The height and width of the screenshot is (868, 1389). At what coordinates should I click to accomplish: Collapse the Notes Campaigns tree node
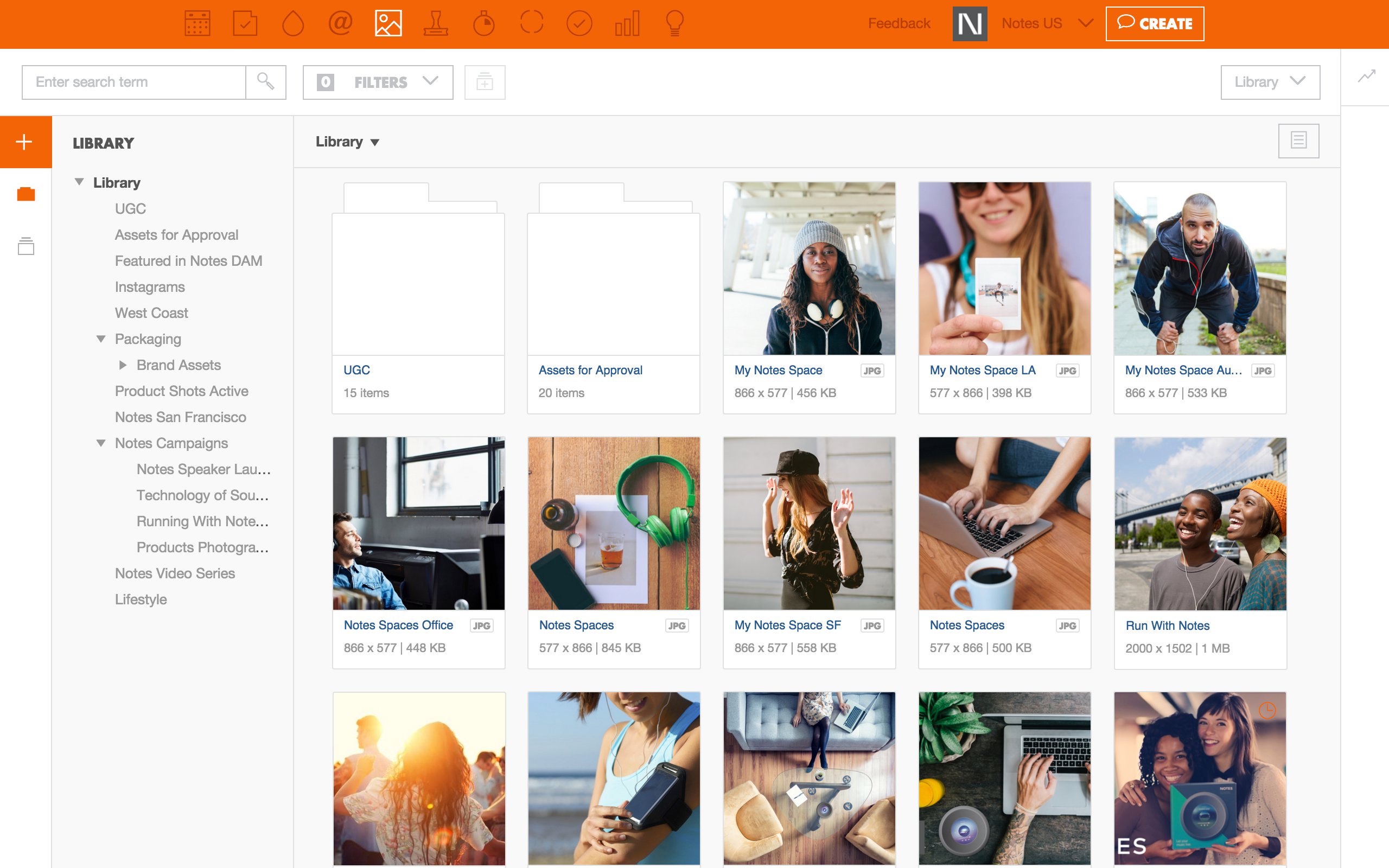pos(101,443)
